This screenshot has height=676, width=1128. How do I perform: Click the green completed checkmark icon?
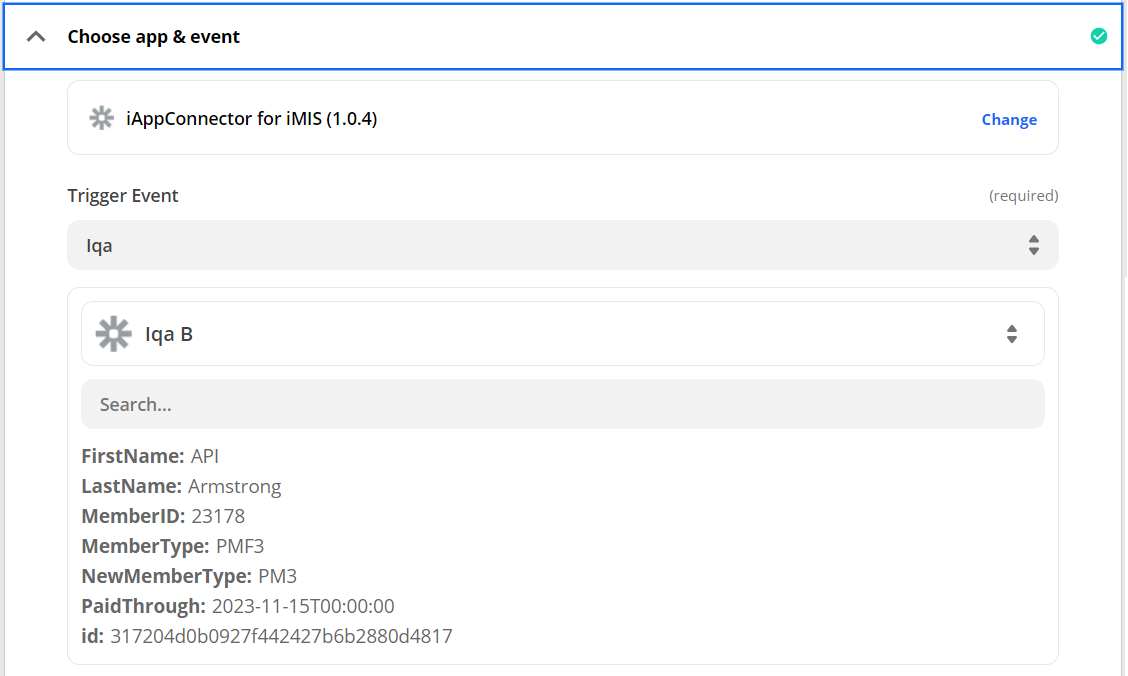pyautogui.click(x=1098, y=37)
